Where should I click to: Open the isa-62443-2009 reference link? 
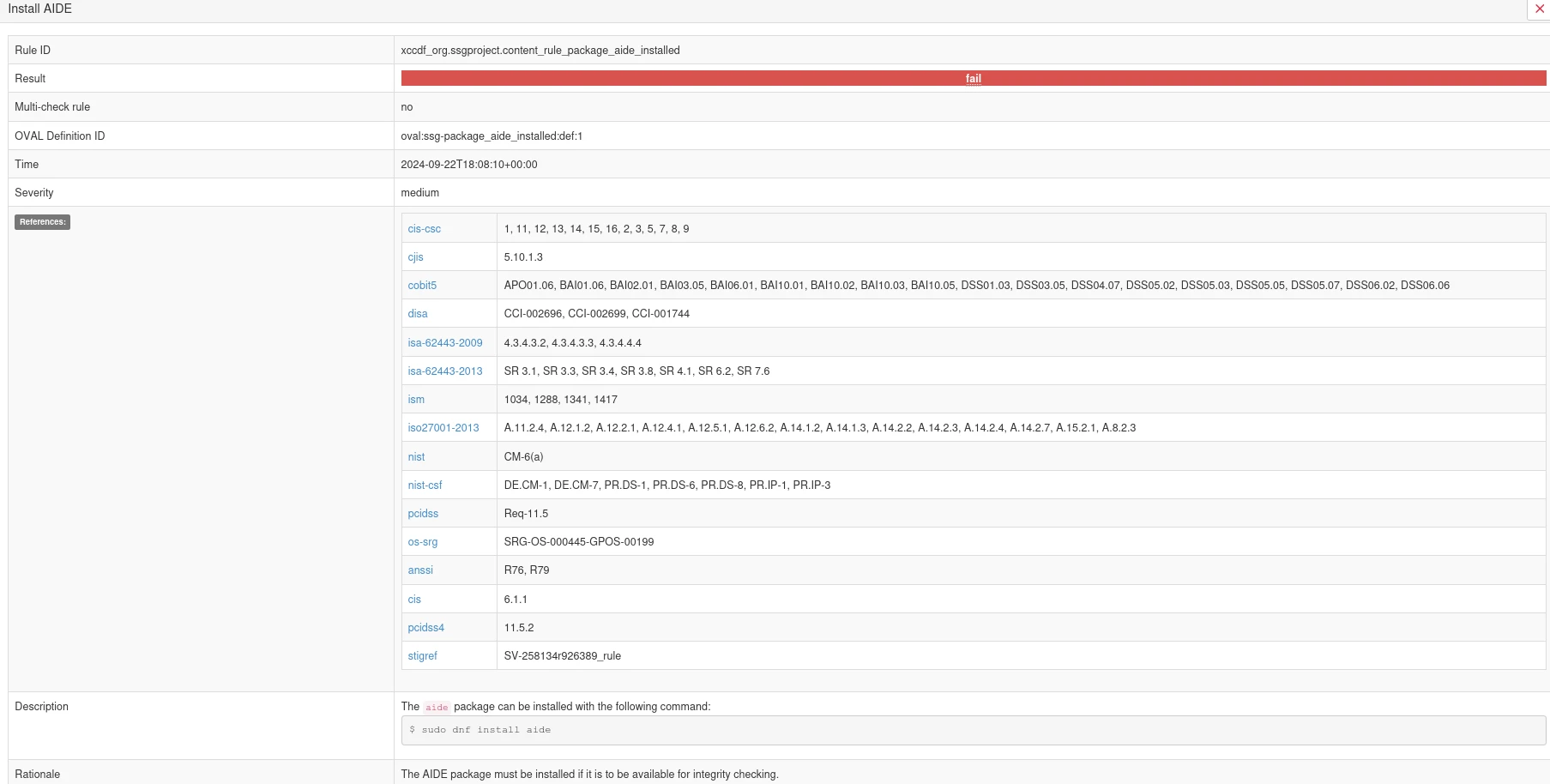click(x=444, y=343)
